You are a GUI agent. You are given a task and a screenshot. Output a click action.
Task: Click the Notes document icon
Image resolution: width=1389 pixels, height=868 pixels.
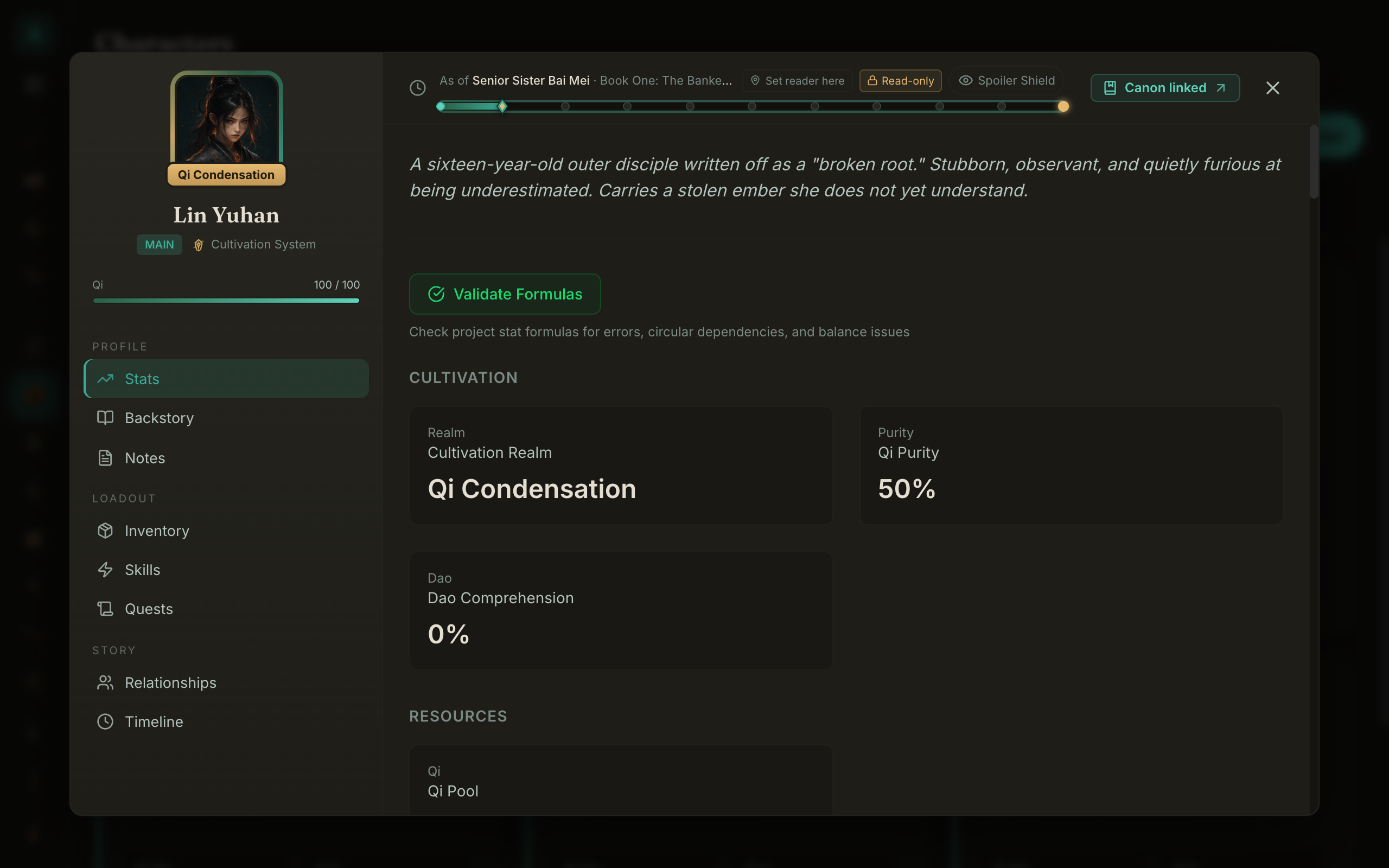click(105, 458)
